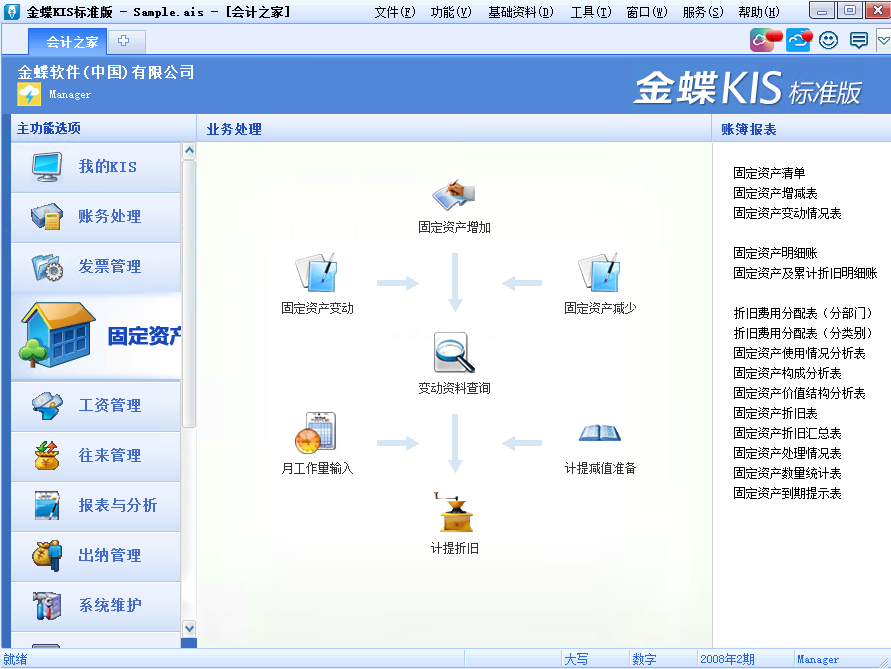Expand the toolbar dropdown arrow at far right

[x=884, y=40]
